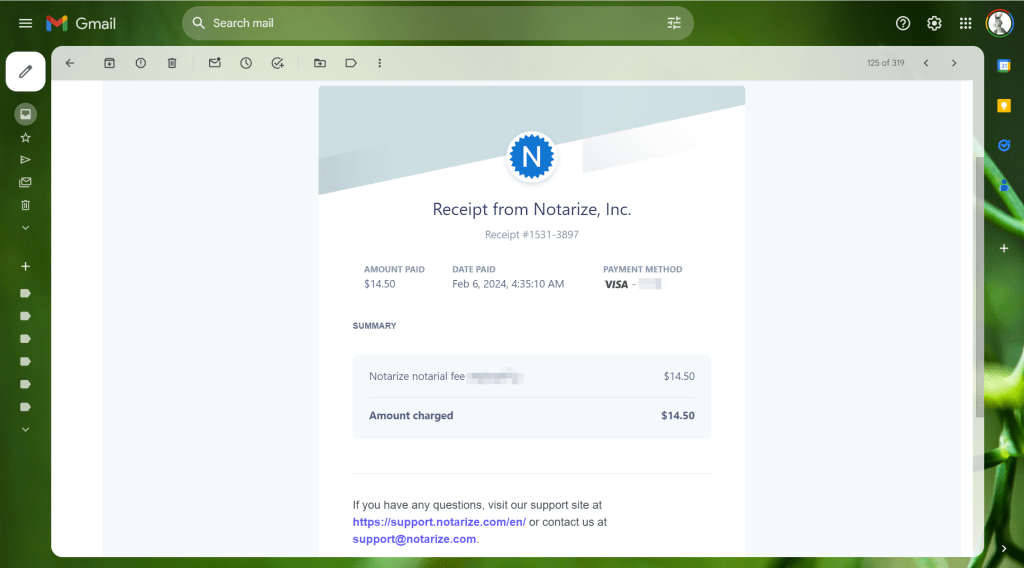
Task: Open Trash folder in sidebar
Action: pyautogui.click(x=25, y=205)
